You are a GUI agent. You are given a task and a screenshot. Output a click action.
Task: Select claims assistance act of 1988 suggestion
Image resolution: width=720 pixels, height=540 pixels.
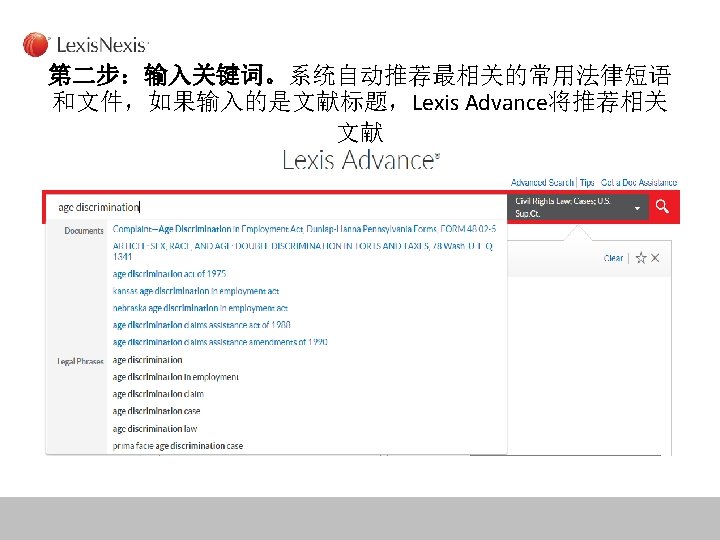coord(202,325)
